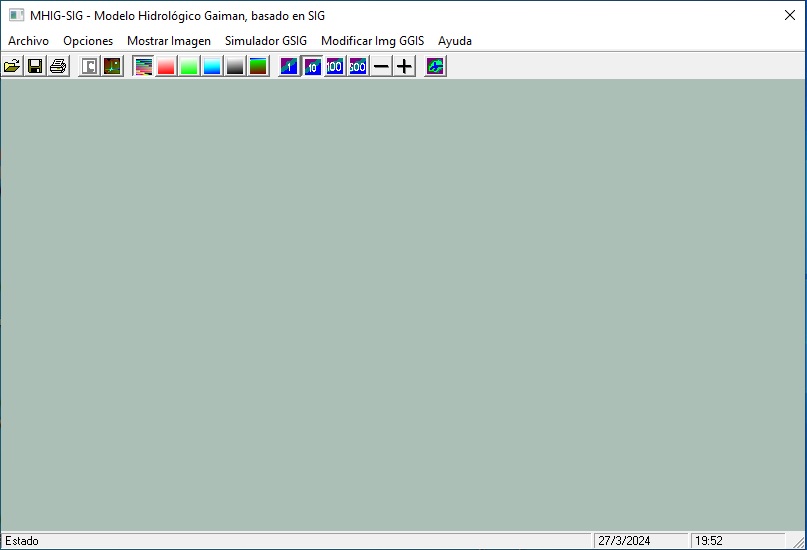The height and width of the screenshot is (550, 807).
Task: Open the Archivo menu
Action: [x=28, y=41]
